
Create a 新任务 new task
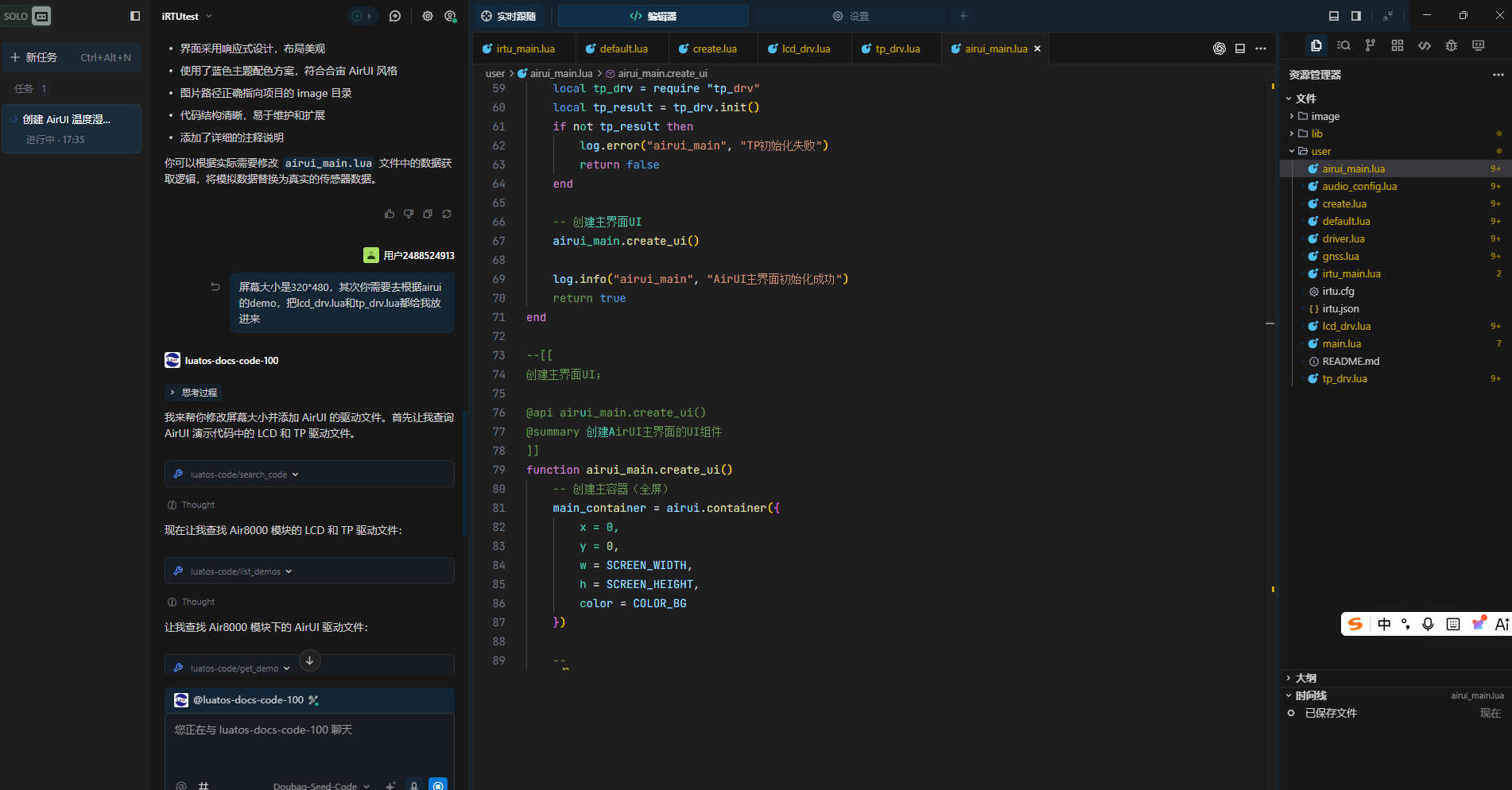(72, 57)
